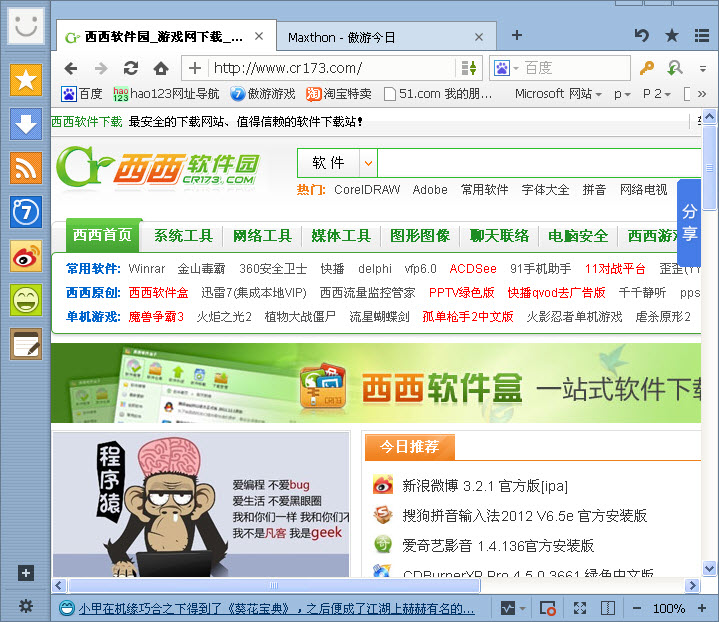Select the 网络工具 navigation tab
719x622 pixels.
pyautogui.click(x=262, y=236)
